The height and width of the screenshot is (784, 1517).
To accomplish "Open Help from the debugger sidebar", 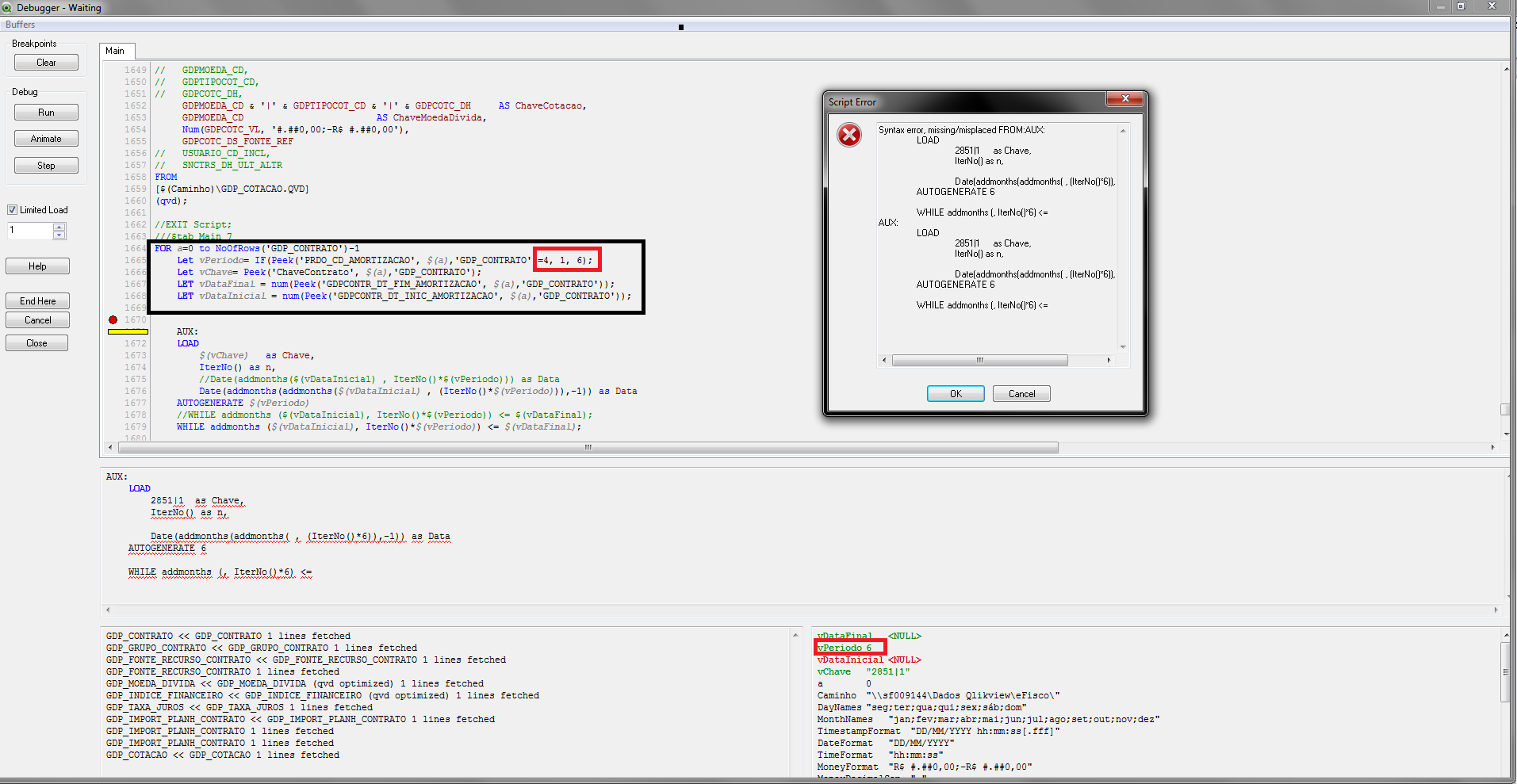I will pyautogui.click(x=37, y=266).
